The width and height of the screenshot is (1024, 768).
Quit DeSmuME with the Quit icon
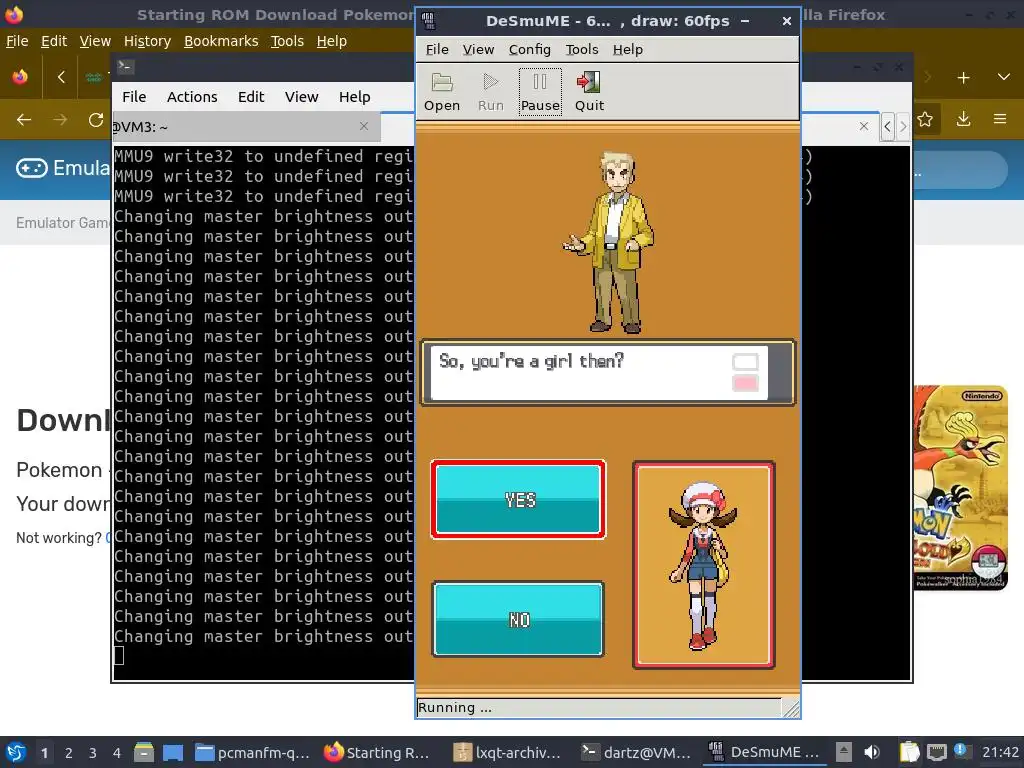click(589, 92)
